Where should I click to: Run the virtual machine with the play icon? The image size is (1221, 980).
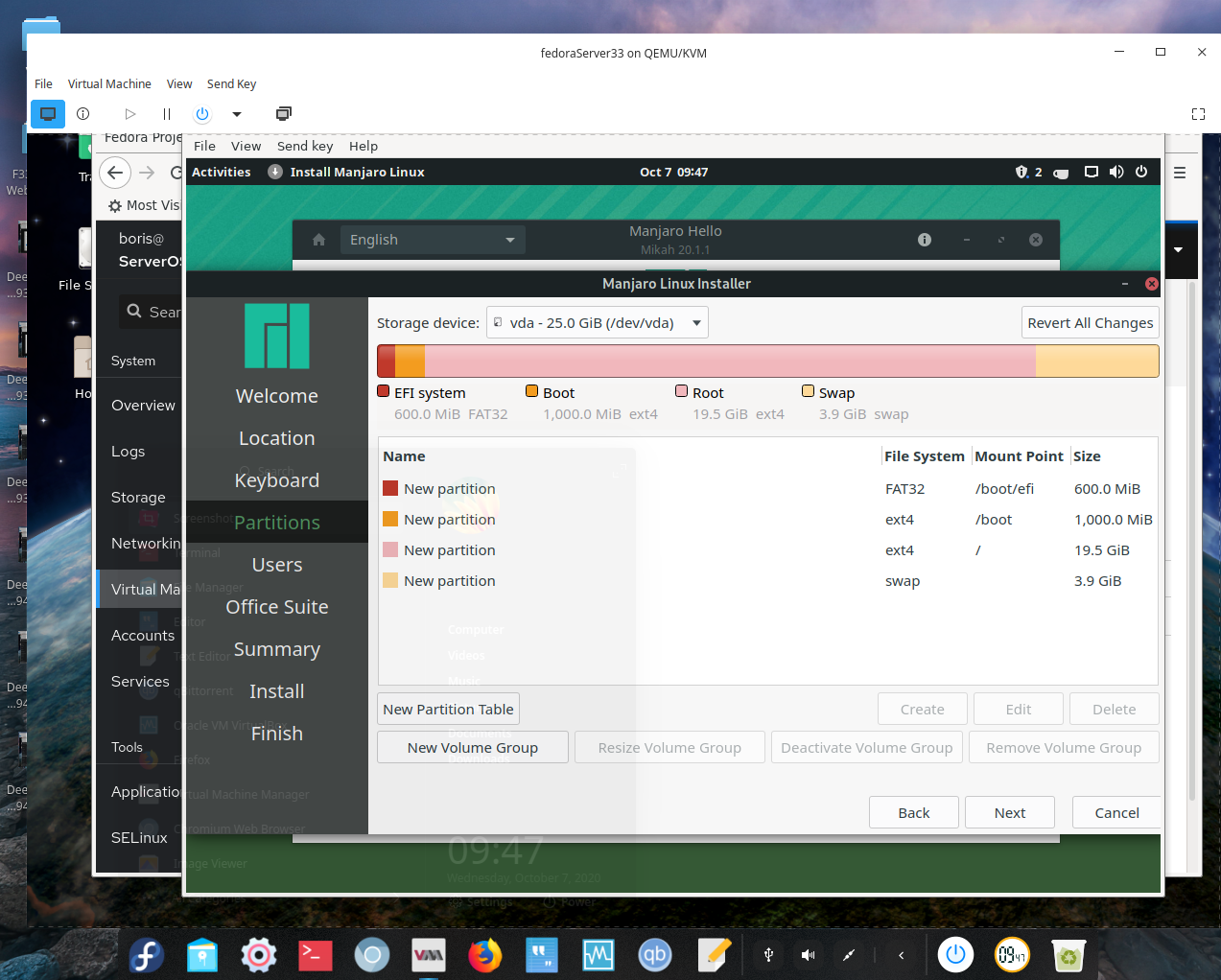tap(129, 114)
